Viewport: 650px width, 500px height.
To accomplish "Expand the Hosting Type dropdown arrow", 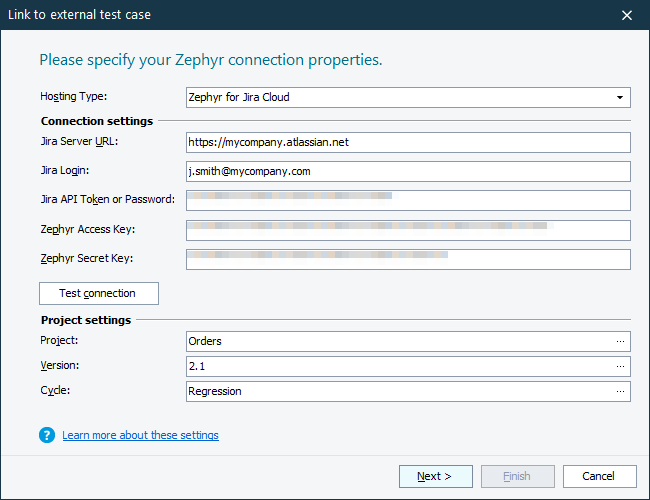I will tap(620, 97).
